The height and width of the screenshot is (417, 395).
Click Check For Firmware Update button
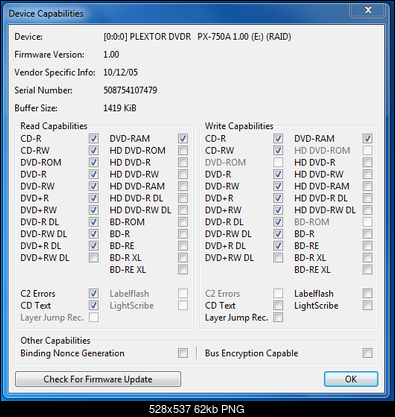[98, 379]
